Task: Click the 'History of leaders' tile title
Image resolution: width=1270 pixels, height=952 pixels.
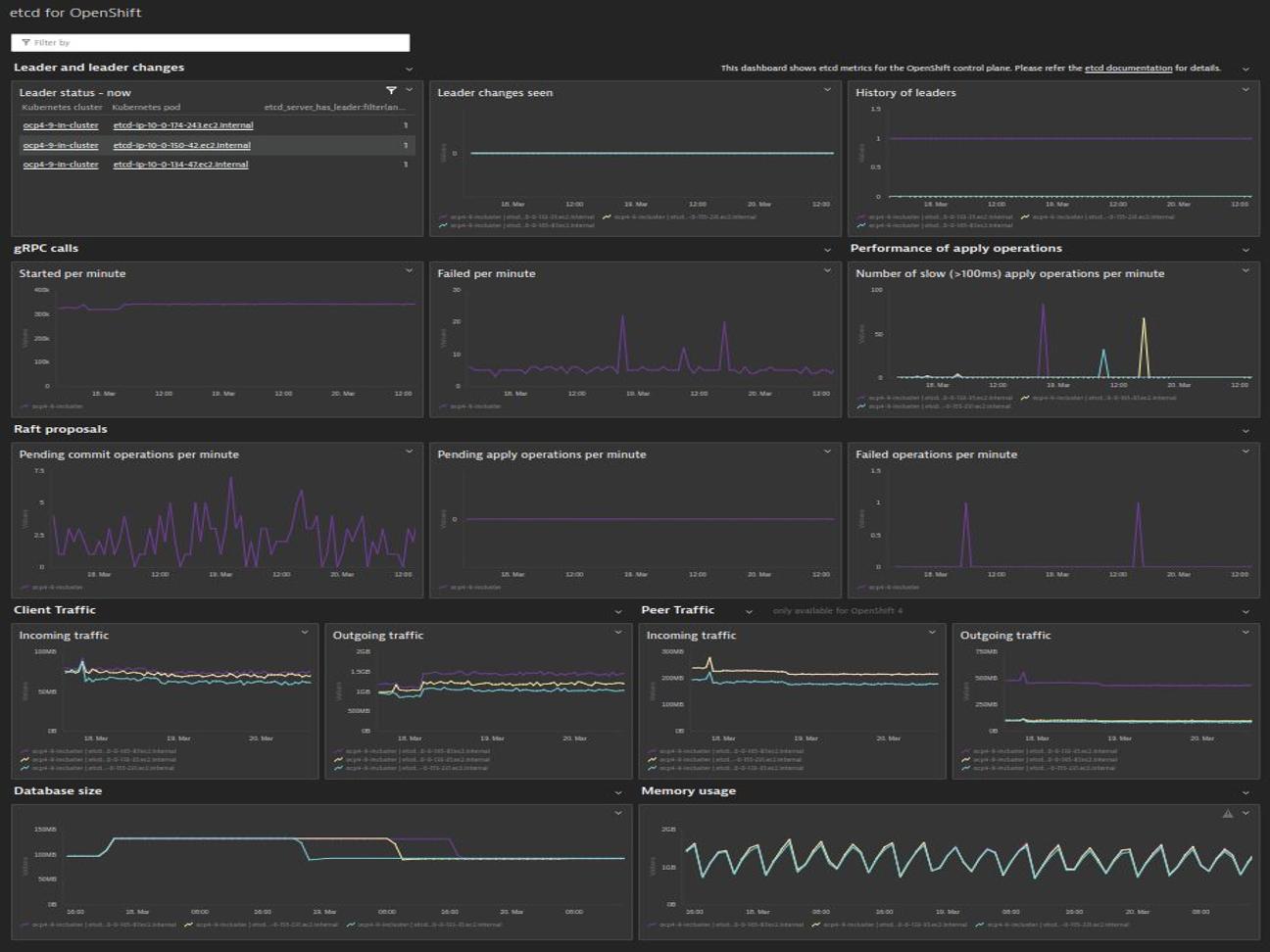Action: 905,93
